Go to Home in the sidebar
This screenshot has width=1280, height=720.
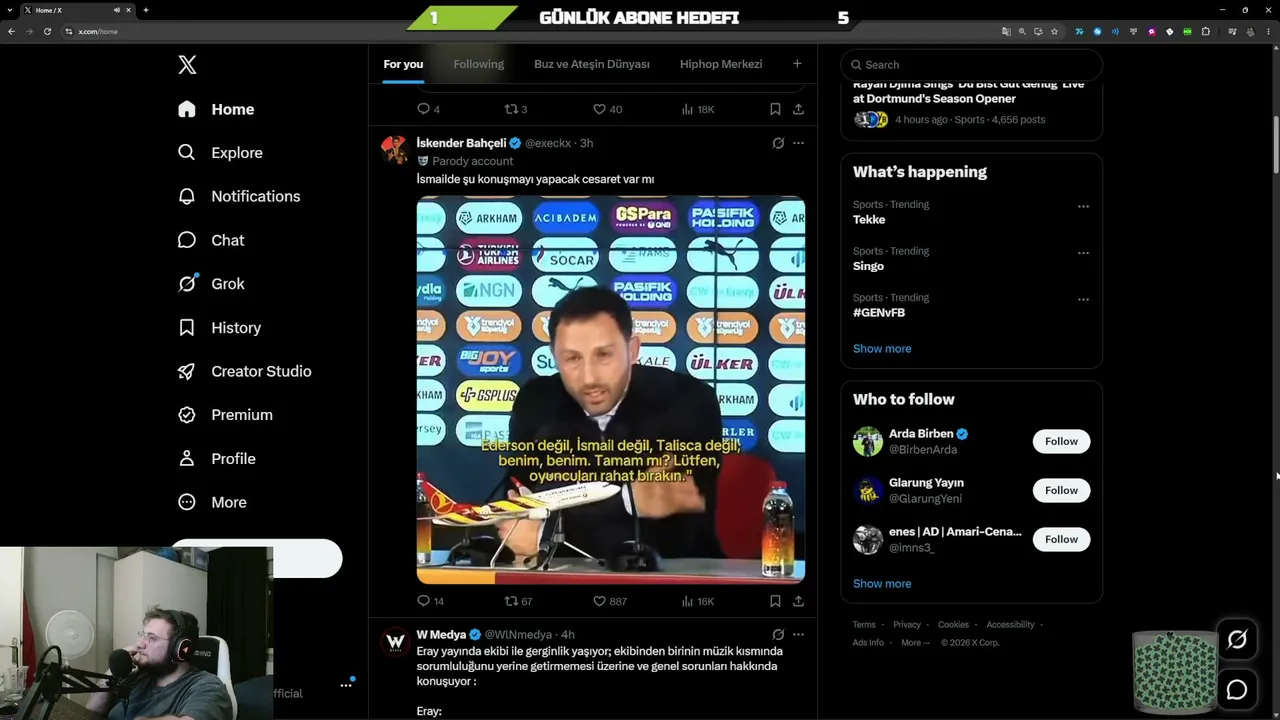[216, 109]
